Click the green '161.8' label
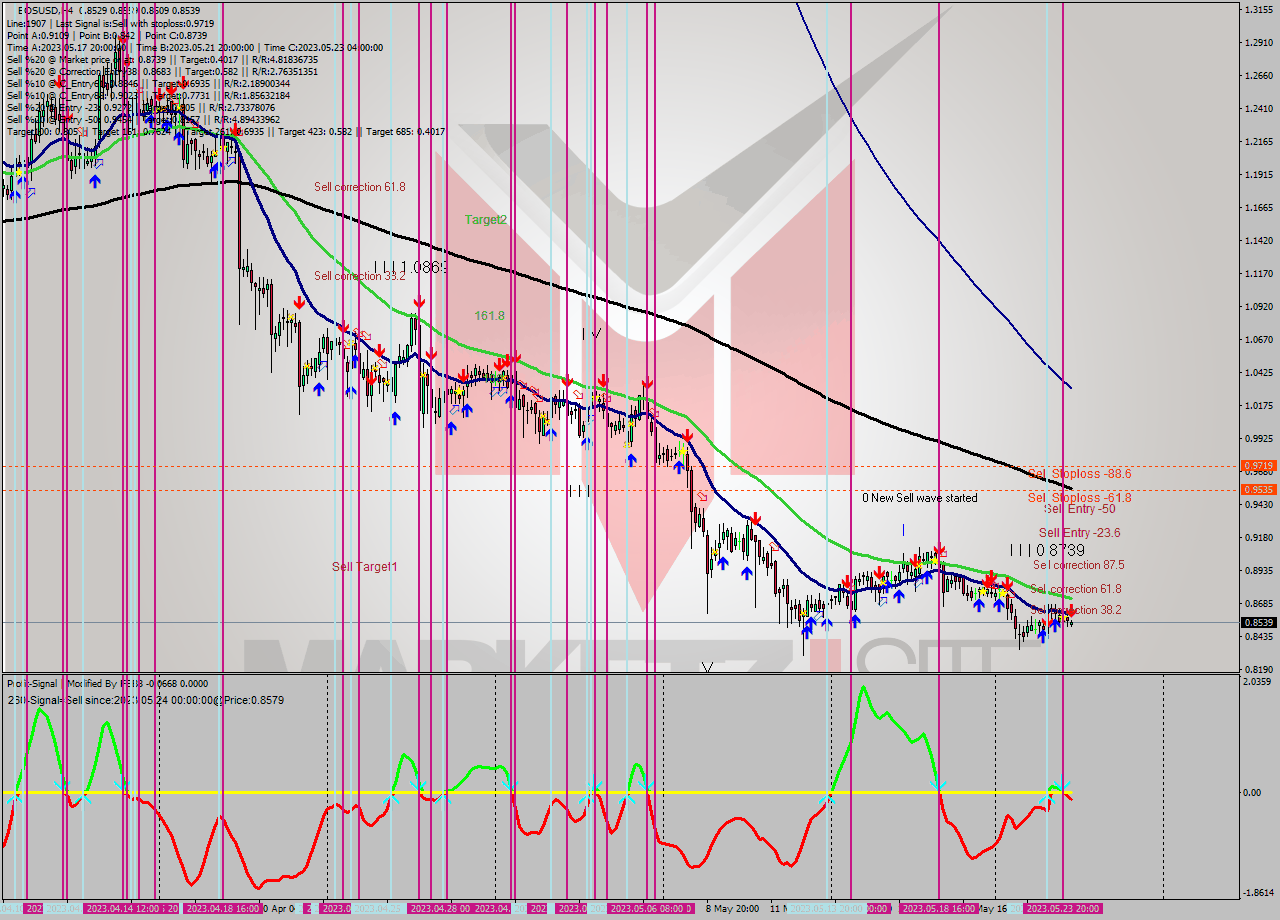Viewport: 1280px width, 920px height. point(489,316)
